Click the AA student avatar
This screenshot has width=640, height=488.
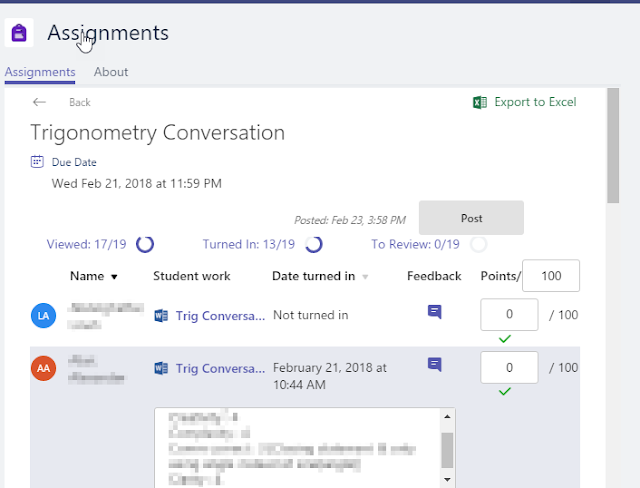coord(43,368)
